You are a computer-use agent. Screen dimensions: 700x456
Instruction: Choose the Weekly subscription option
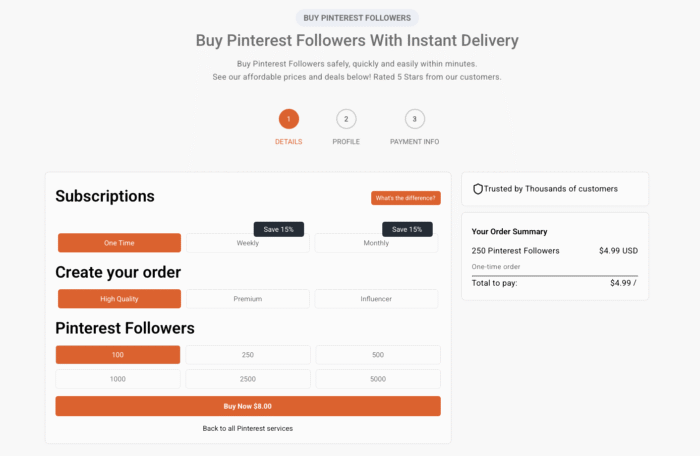tap(248, 243)
